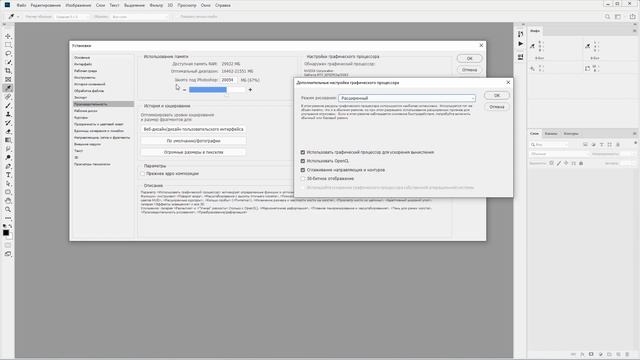The width and height of the screenshot is (640, 360).
Task: Select the Brush tool
Action: click(8, 106)
